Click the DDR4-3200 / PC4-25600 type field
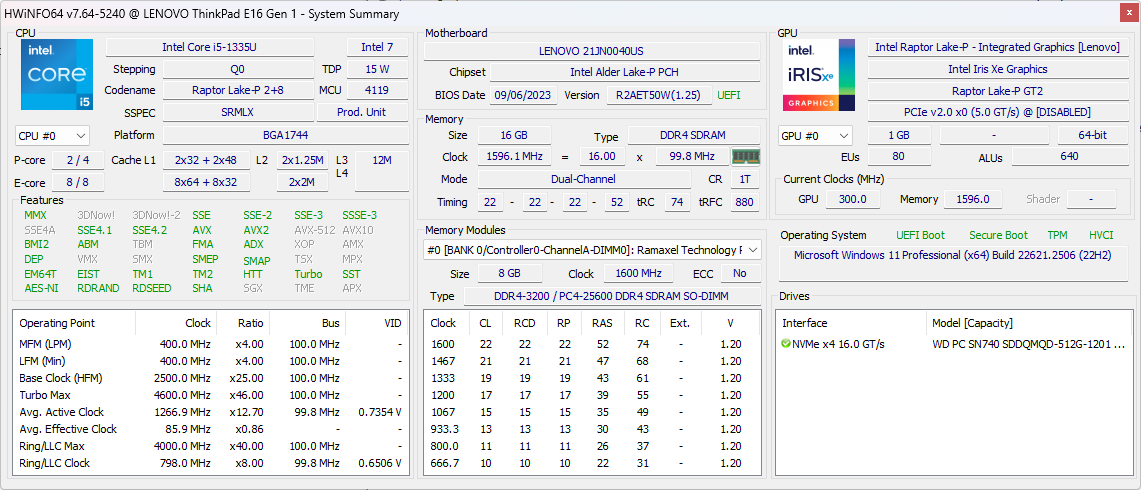This screenshot has width=1141, height=490. (x=611, y=296)
